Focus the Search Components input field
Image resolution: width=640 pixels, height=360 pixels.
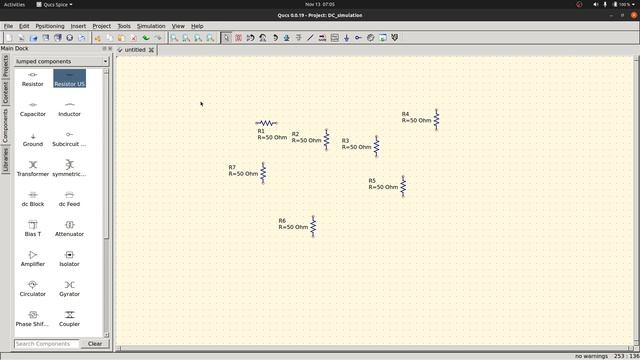(47, 344)
